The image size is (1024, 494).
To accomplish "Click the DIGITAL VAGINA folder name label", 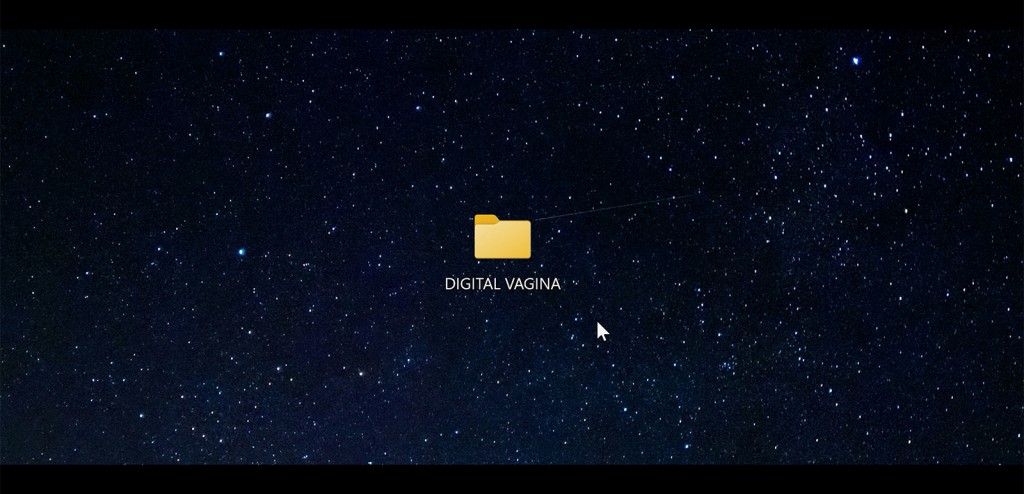I will (502, 284).
